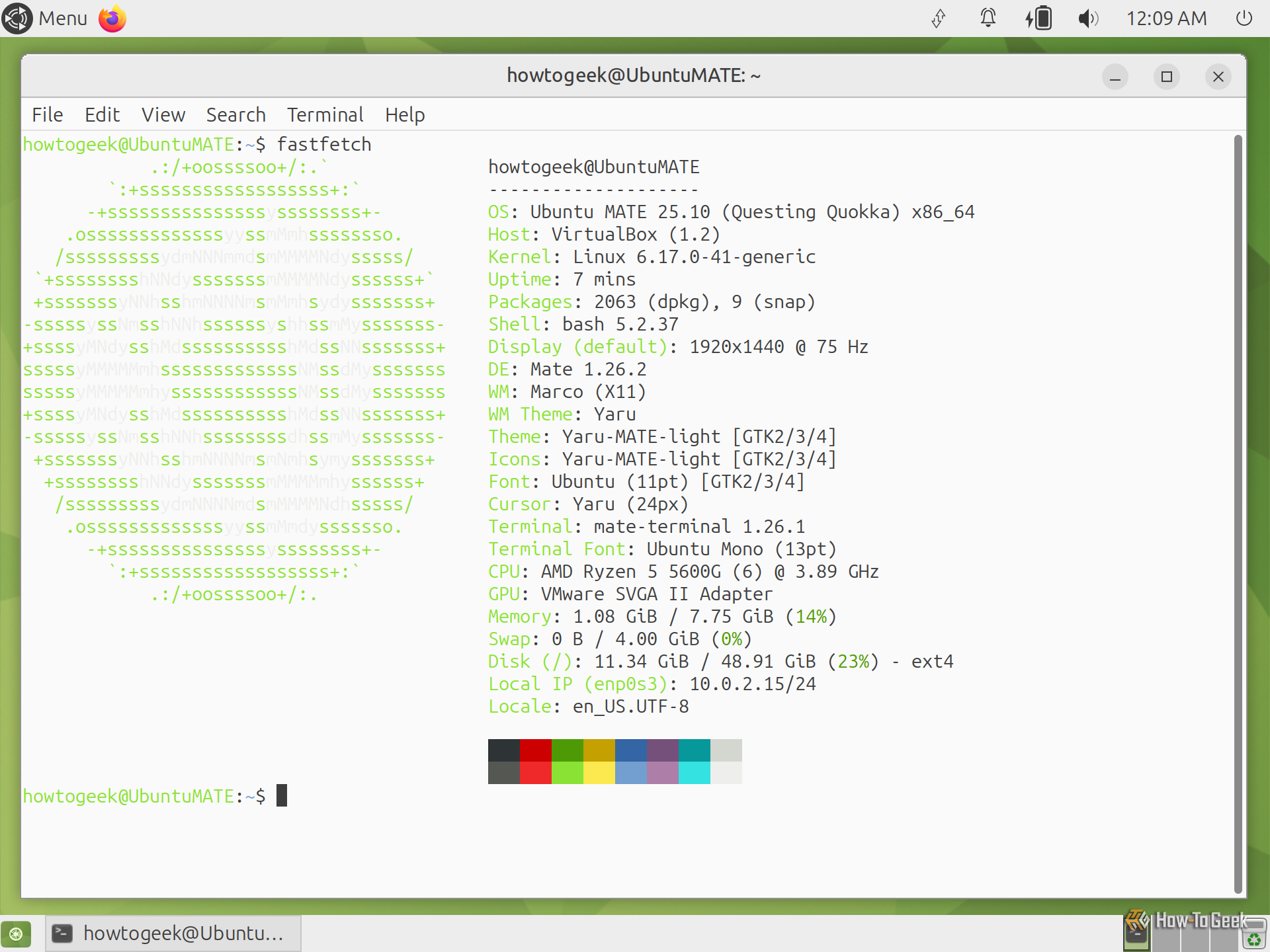The height and width of the screenshot is (952, 1270).
Task: Launch Firefox from the top panel
Action: pos(112,19)
